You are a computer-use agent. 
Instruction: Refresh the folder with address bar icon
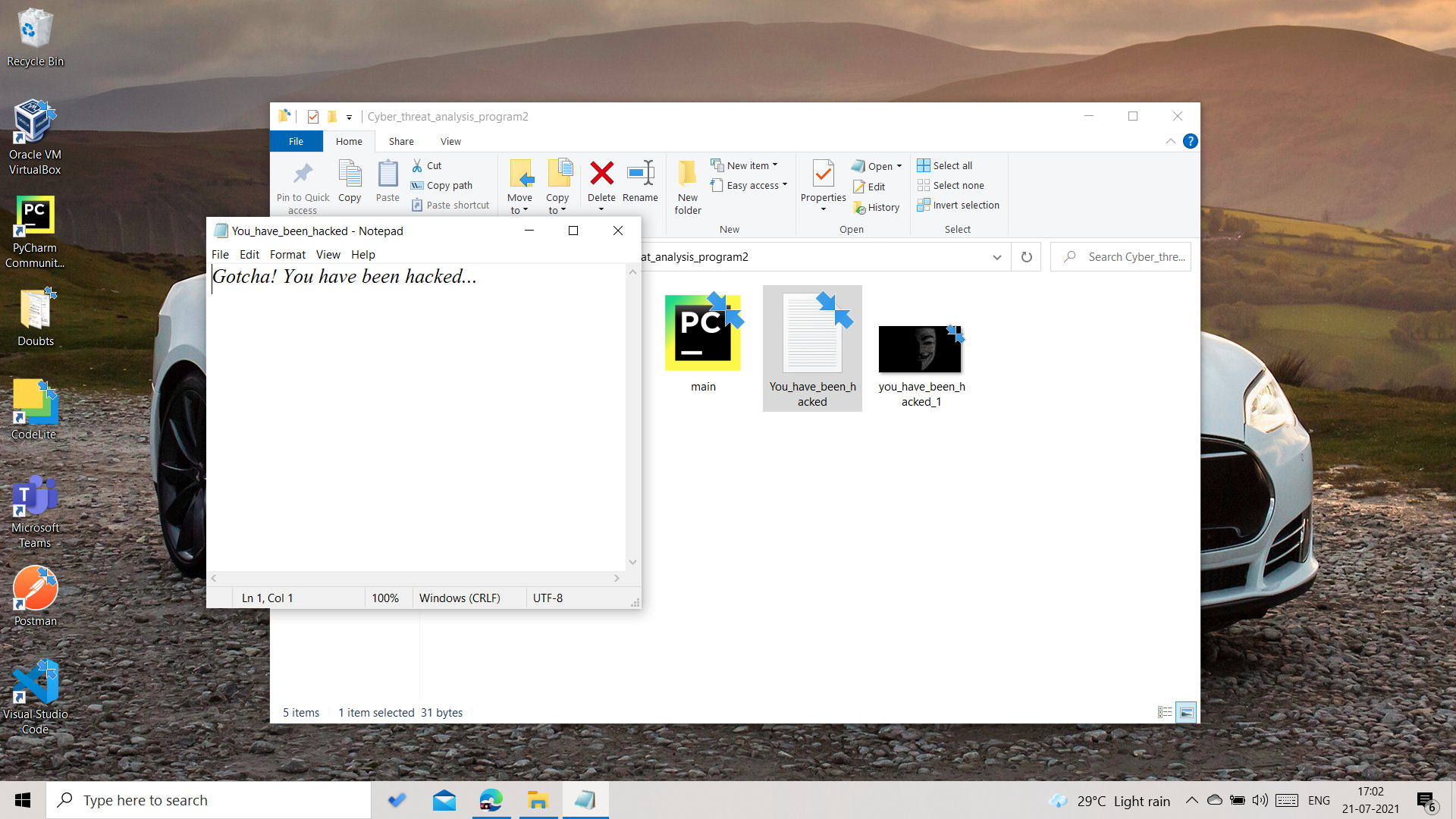(x=1027, y=257)
